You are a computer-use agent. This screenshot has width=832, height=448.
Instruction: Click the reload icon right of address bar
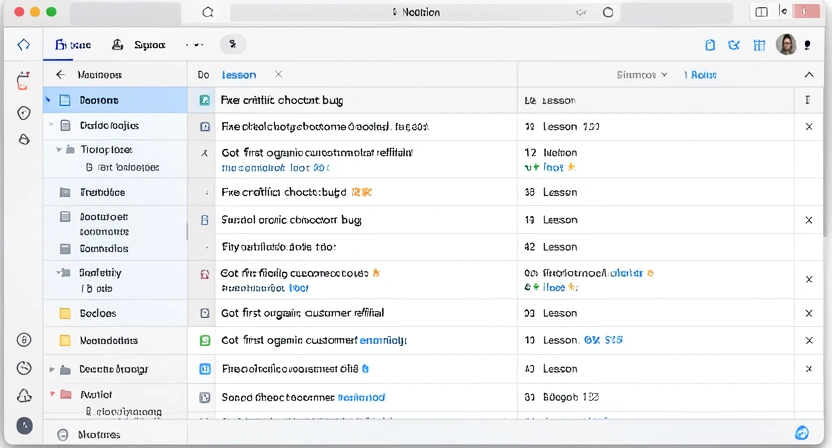pos(608,12)
